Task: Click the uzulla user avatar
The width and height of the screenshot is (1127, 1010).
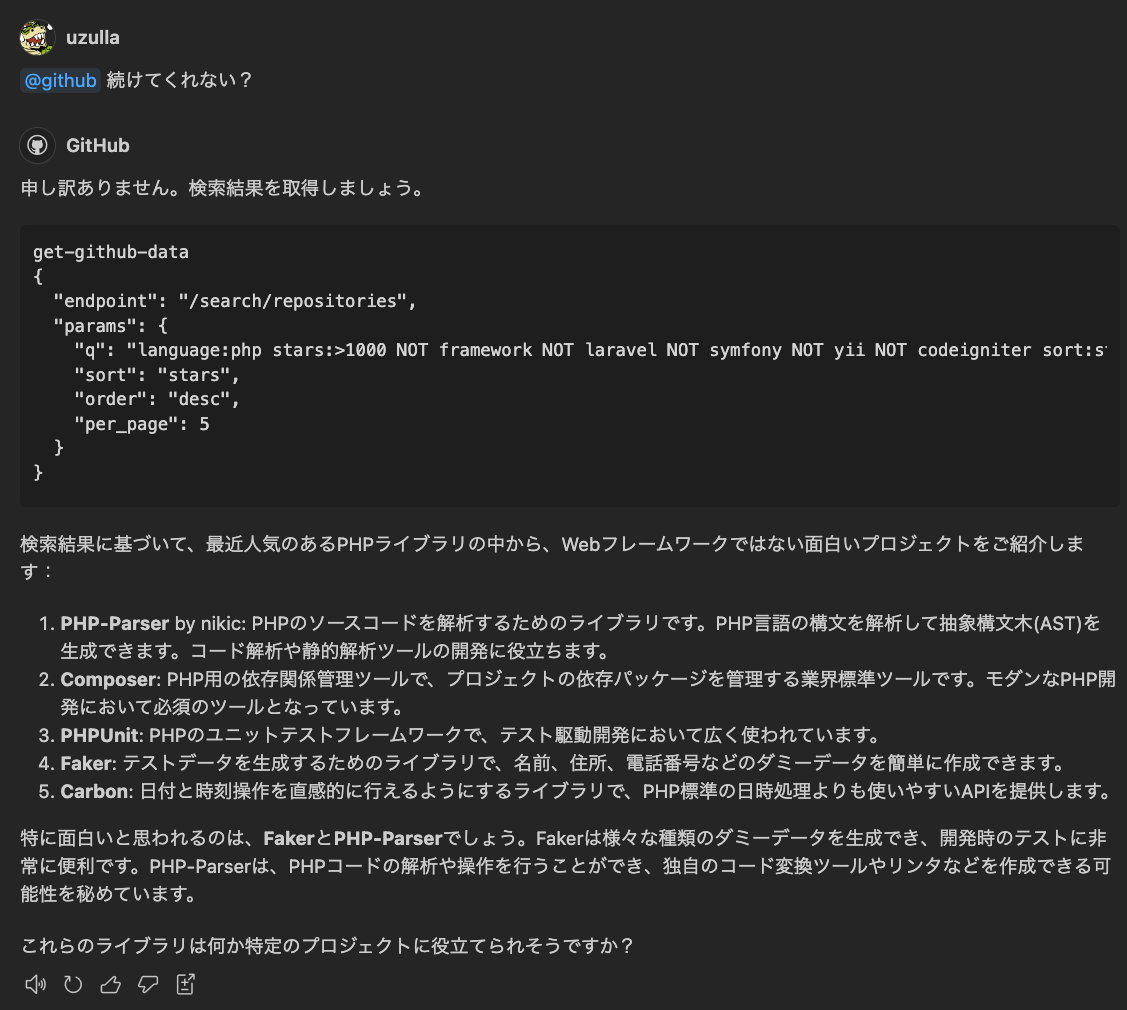Action: coord(37,37)
